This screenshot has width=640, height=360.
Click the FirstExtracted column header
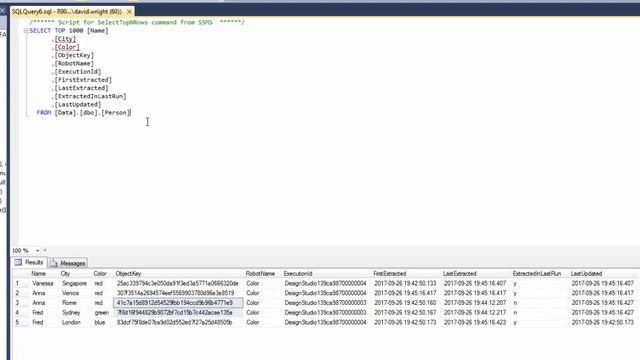pyautogui.click(x=390, y=273)
